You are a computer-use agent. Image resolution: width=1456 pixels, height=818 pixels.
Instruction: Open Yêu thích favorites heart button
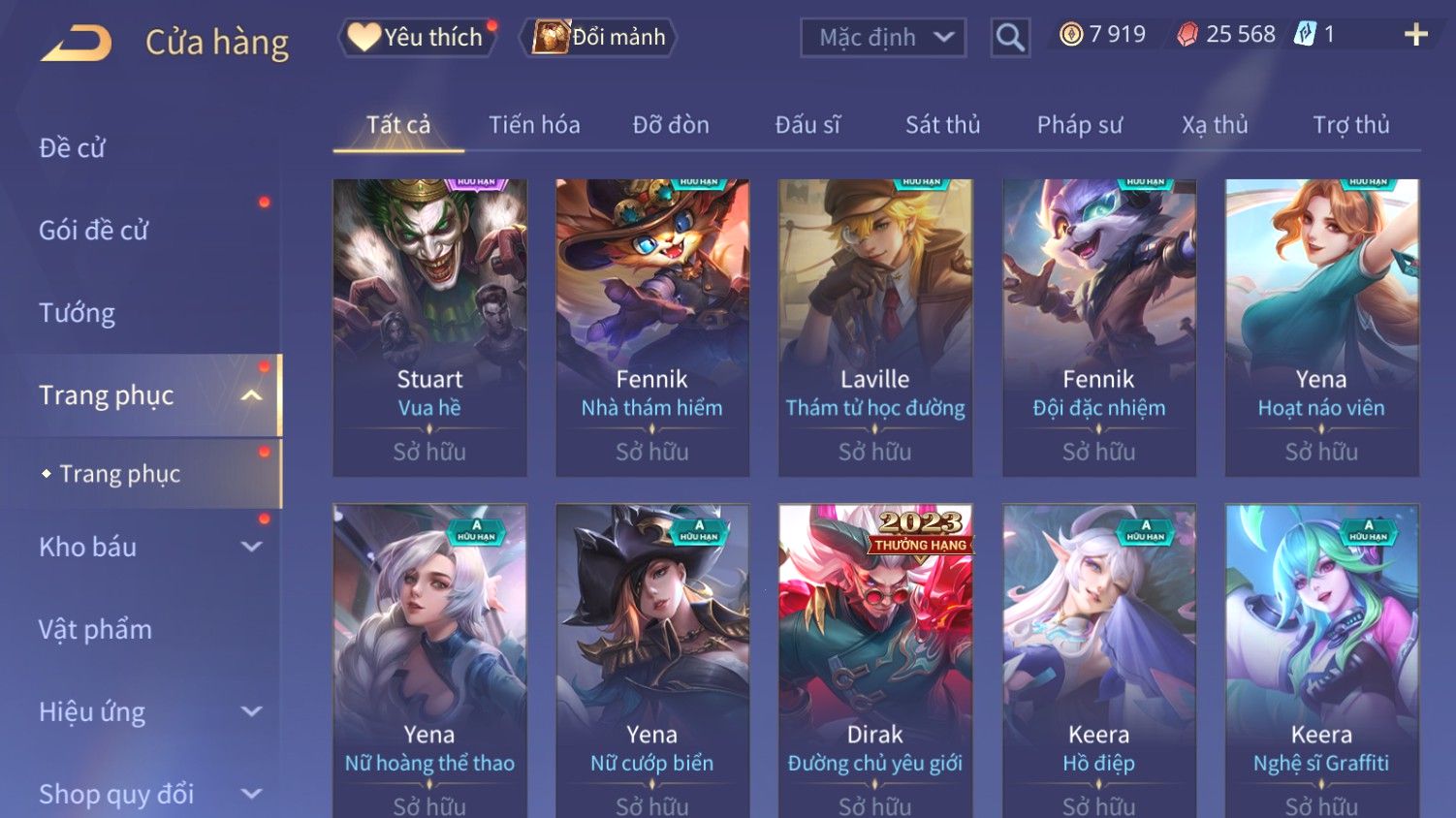417,37
